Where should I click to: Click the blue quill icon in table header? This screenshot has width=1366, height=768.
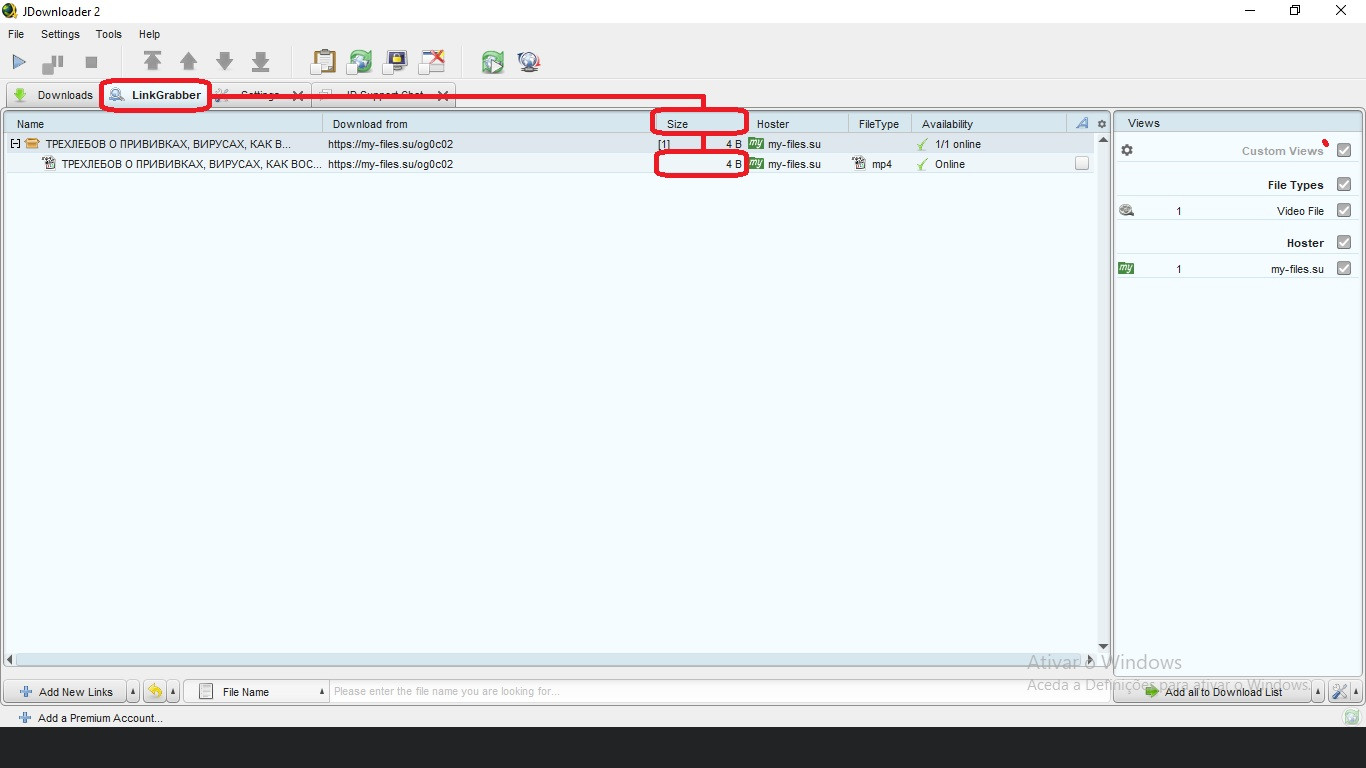click(x=1082, y=123)
